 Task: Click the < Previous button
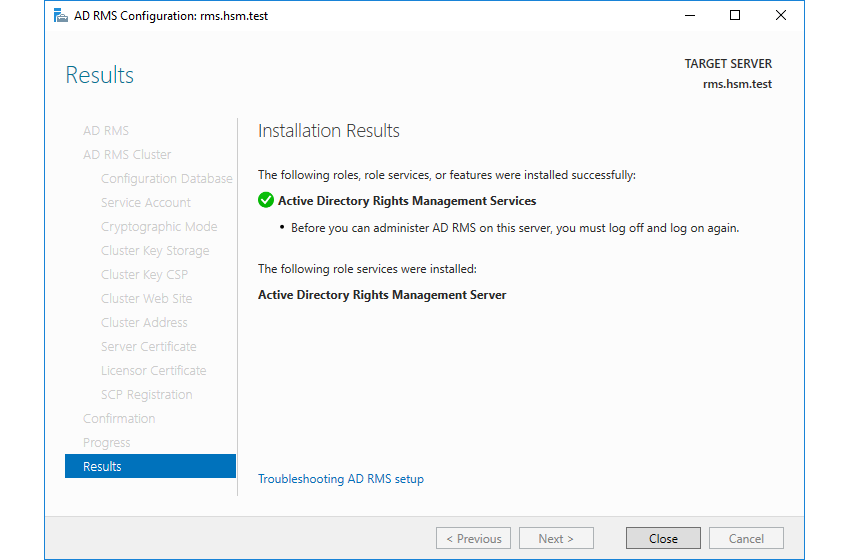point(473,538)
